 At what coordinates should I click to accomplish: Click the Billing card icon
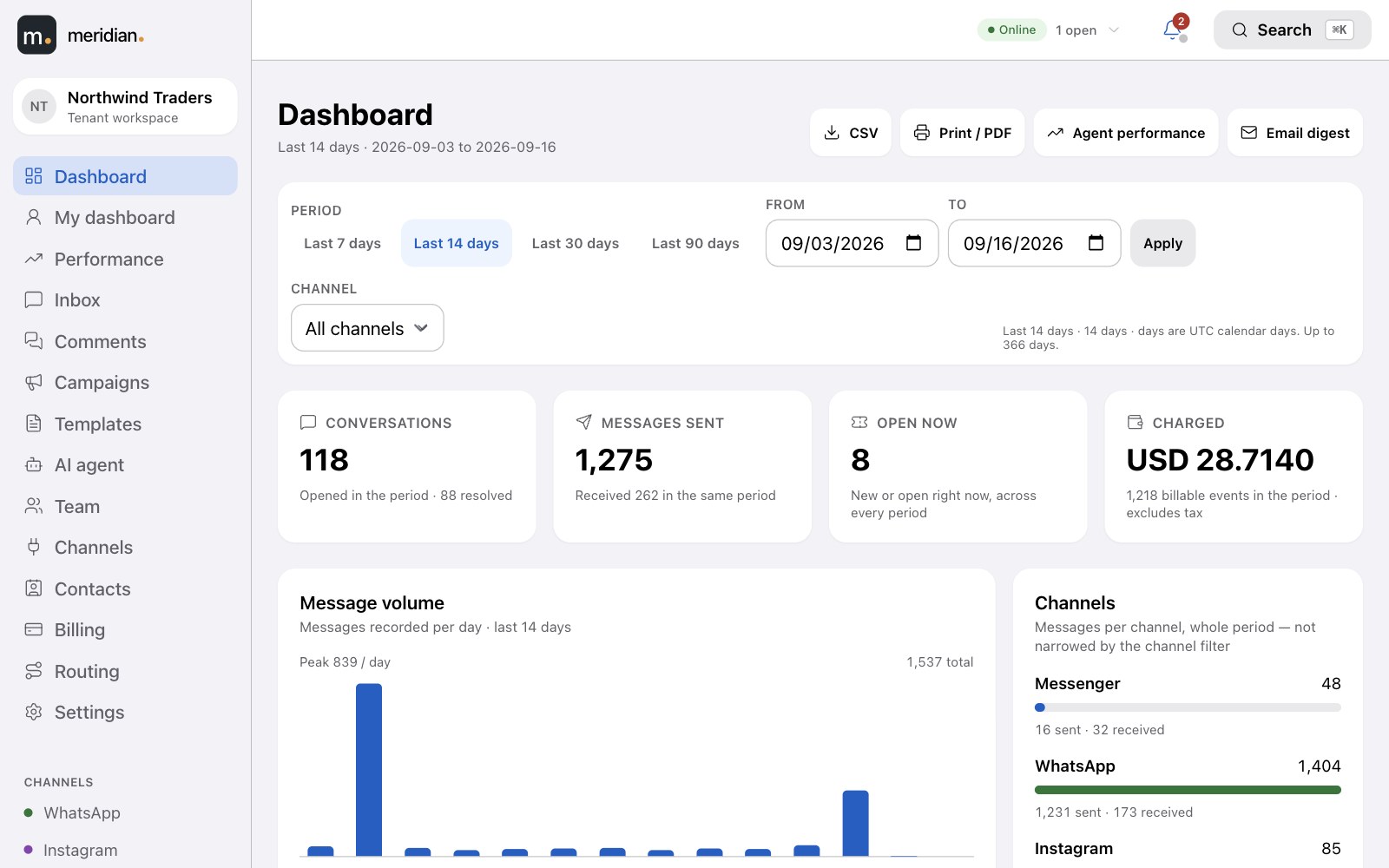click(34, 629)
